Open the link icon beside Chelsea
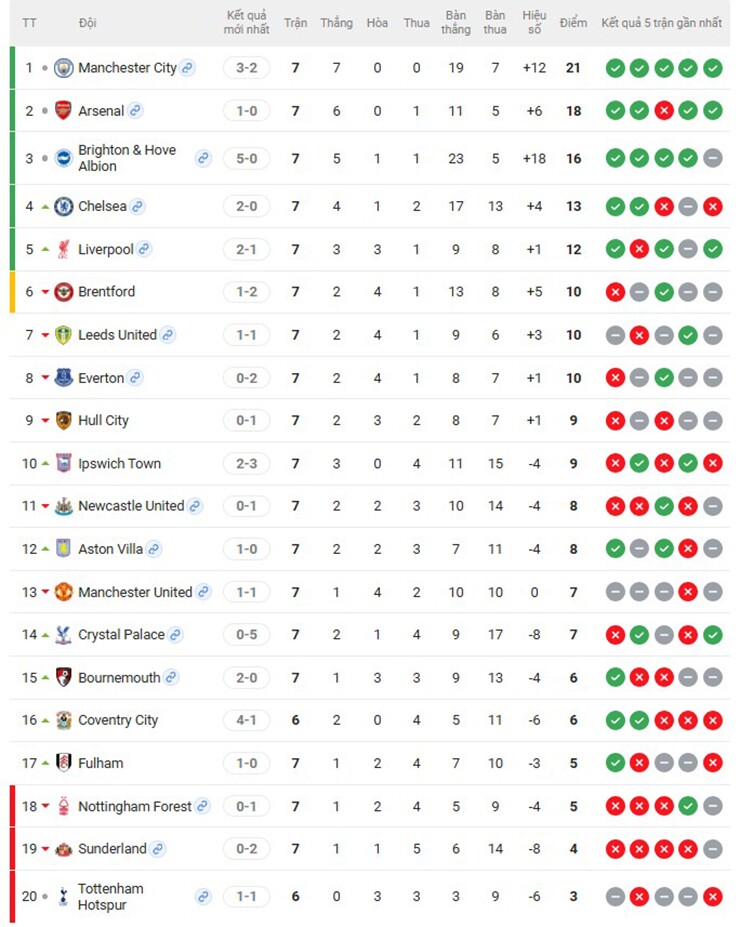The height and width of the screenshot is (927, 740). pos(137,206)
